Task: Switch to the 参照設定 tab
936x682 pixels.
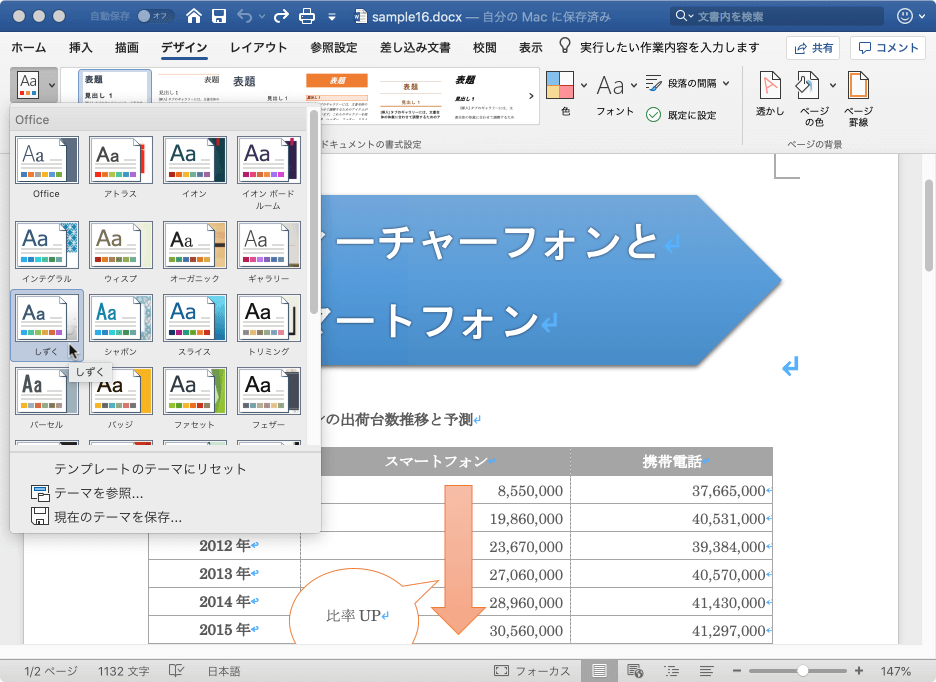Action: coord(334,47)
